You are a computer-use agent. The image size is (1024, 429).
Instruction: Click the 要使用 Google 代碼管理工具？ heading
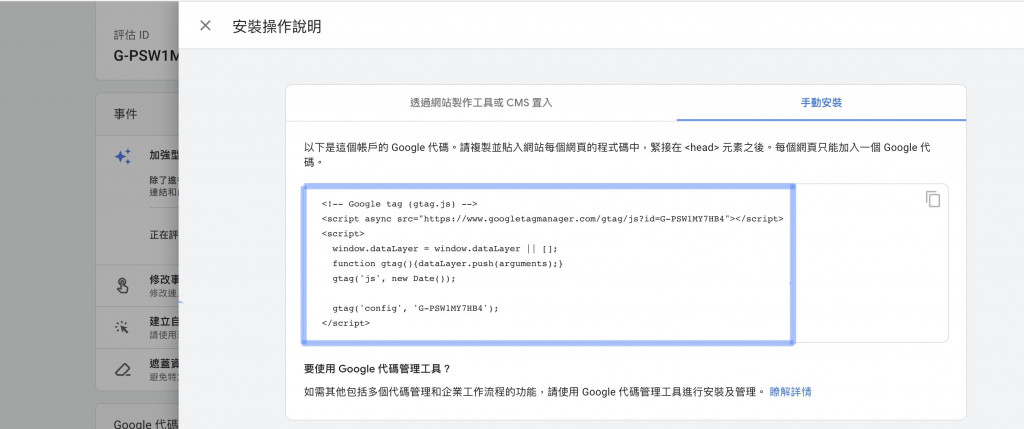(x=377, y=368)
